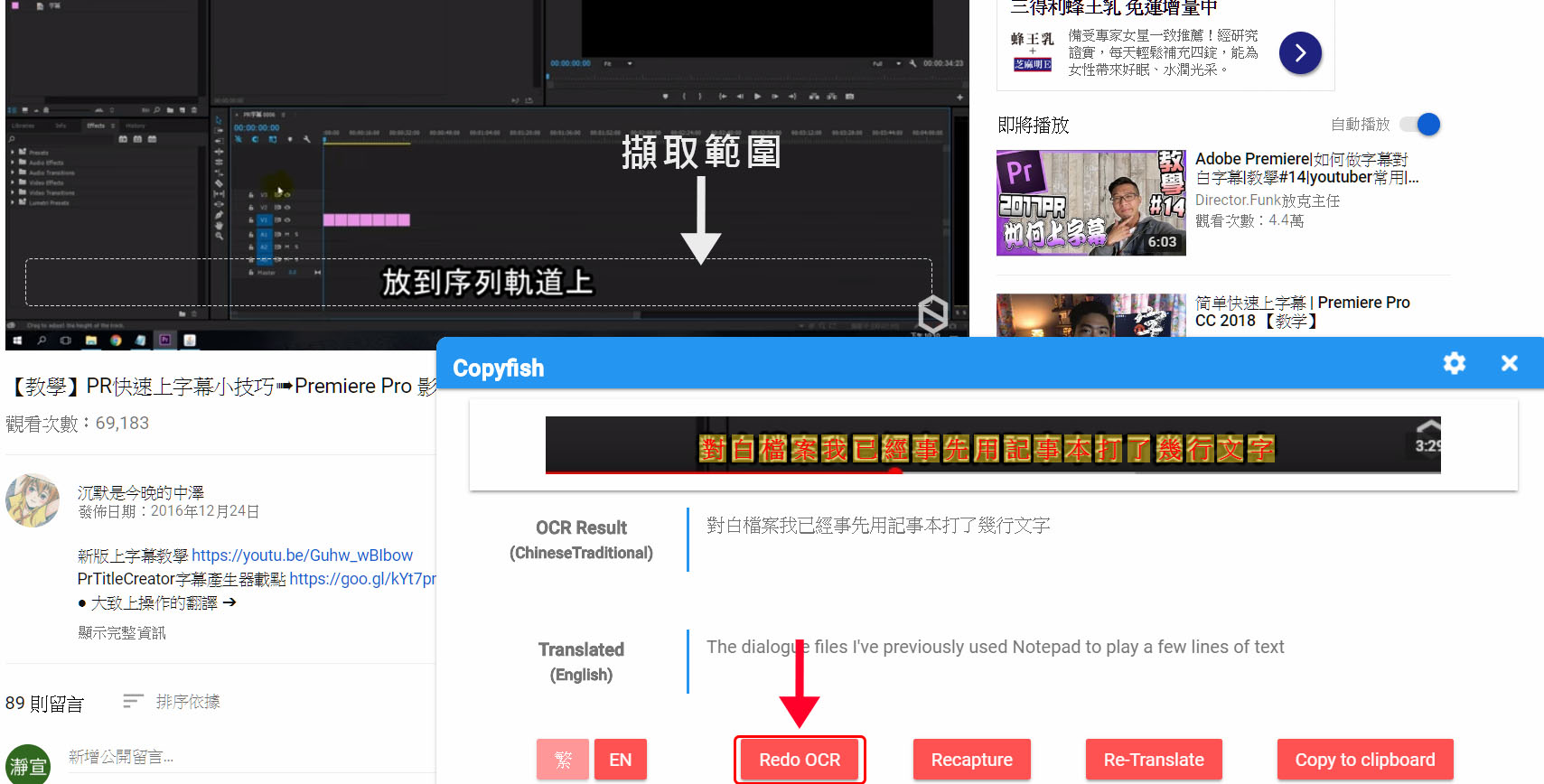Open the 沉默是今晚的中澤 channel name

click(x=140, y=492)
